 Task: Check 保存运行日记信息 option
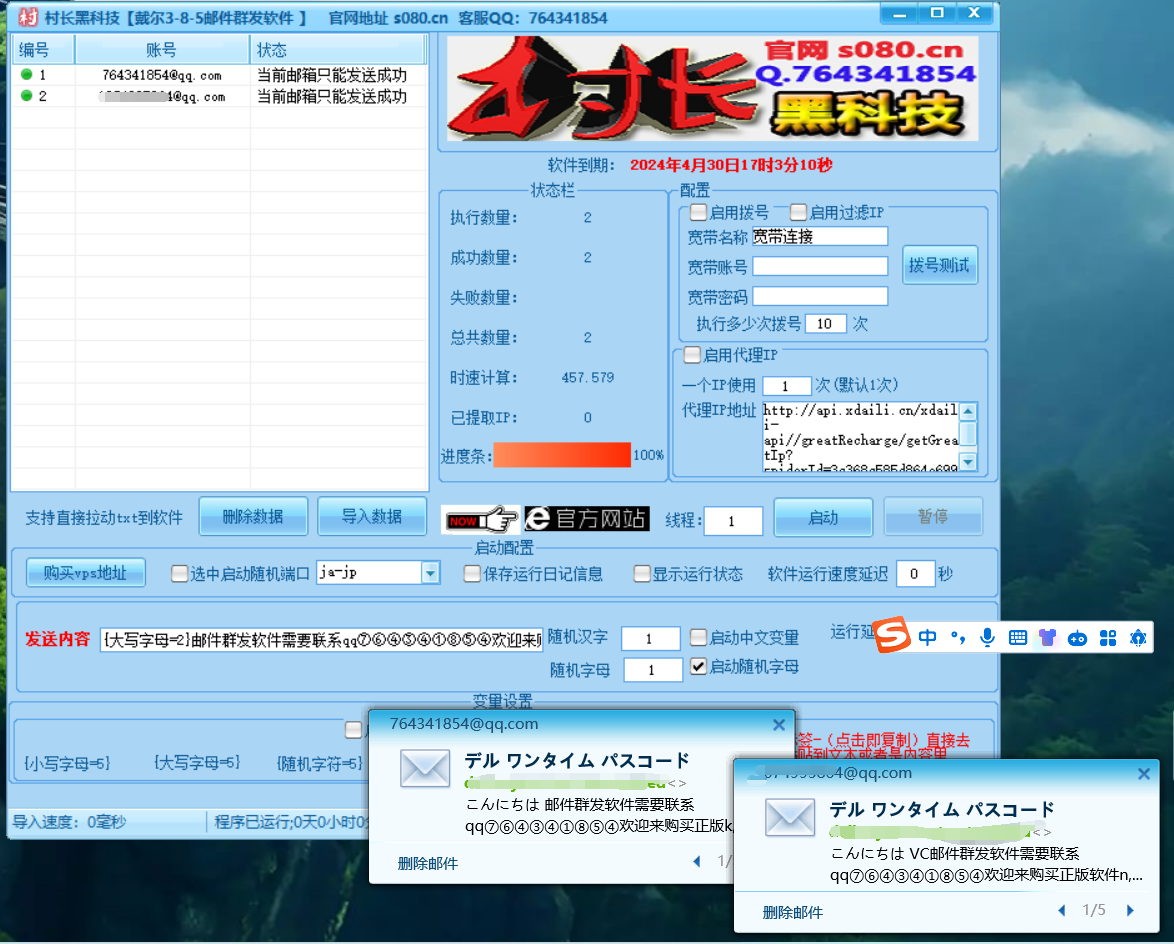point(472,573)
